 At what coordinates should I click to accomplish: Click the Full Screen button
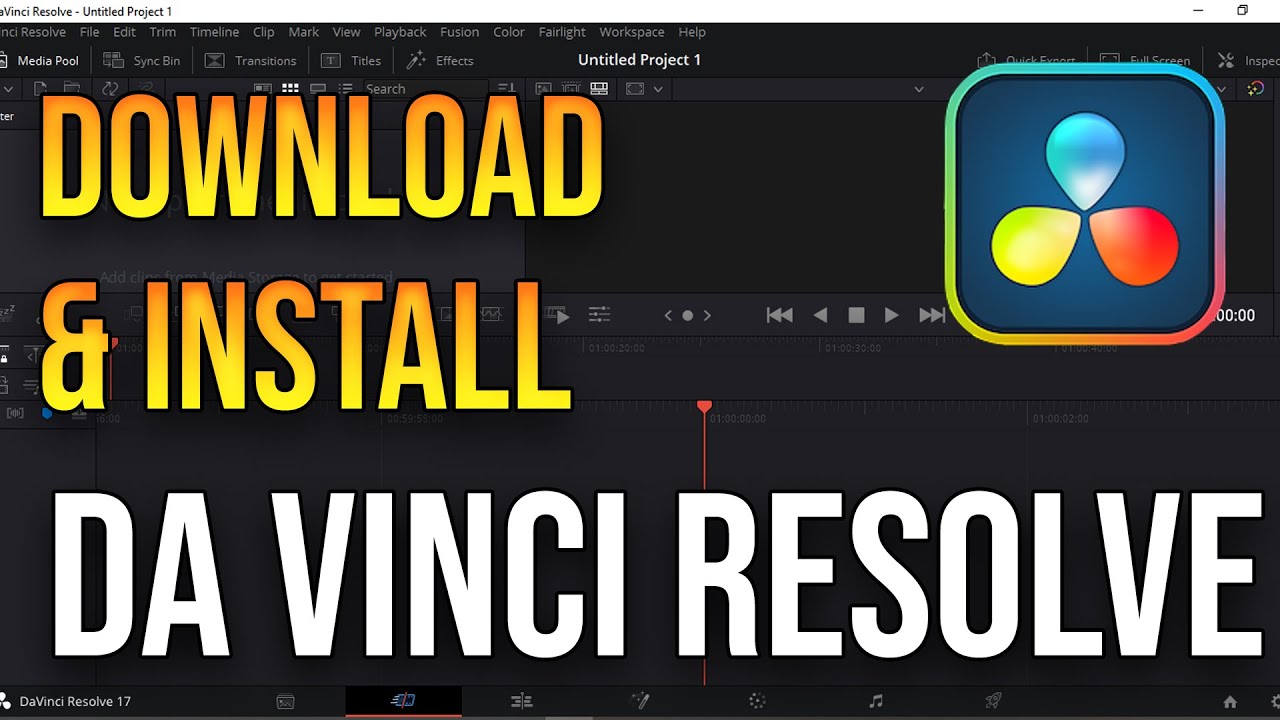(x=1145, y=61)
